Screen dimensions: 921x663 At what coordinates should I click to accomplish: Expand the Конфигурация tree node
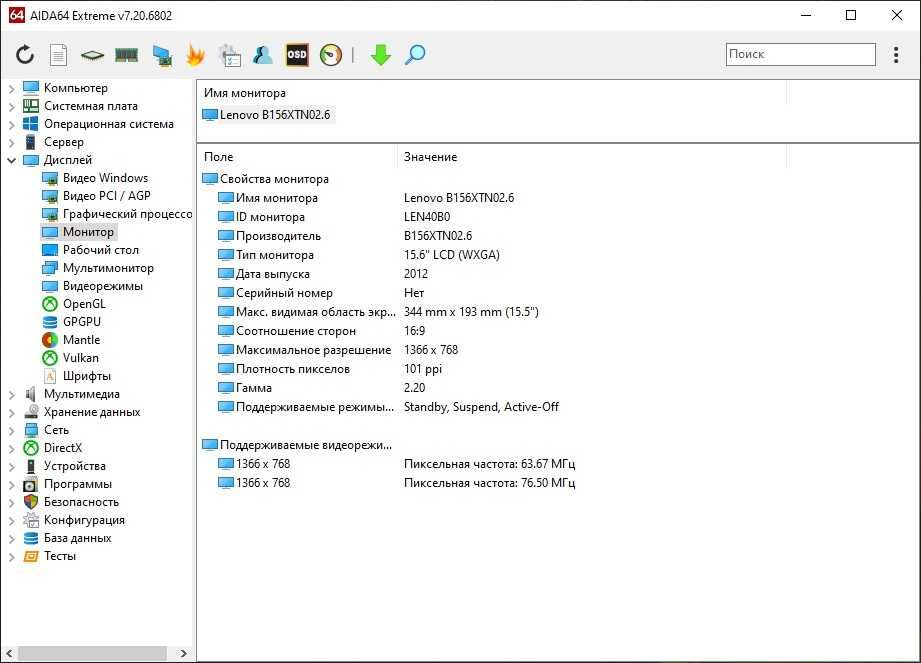click(11, 520)
